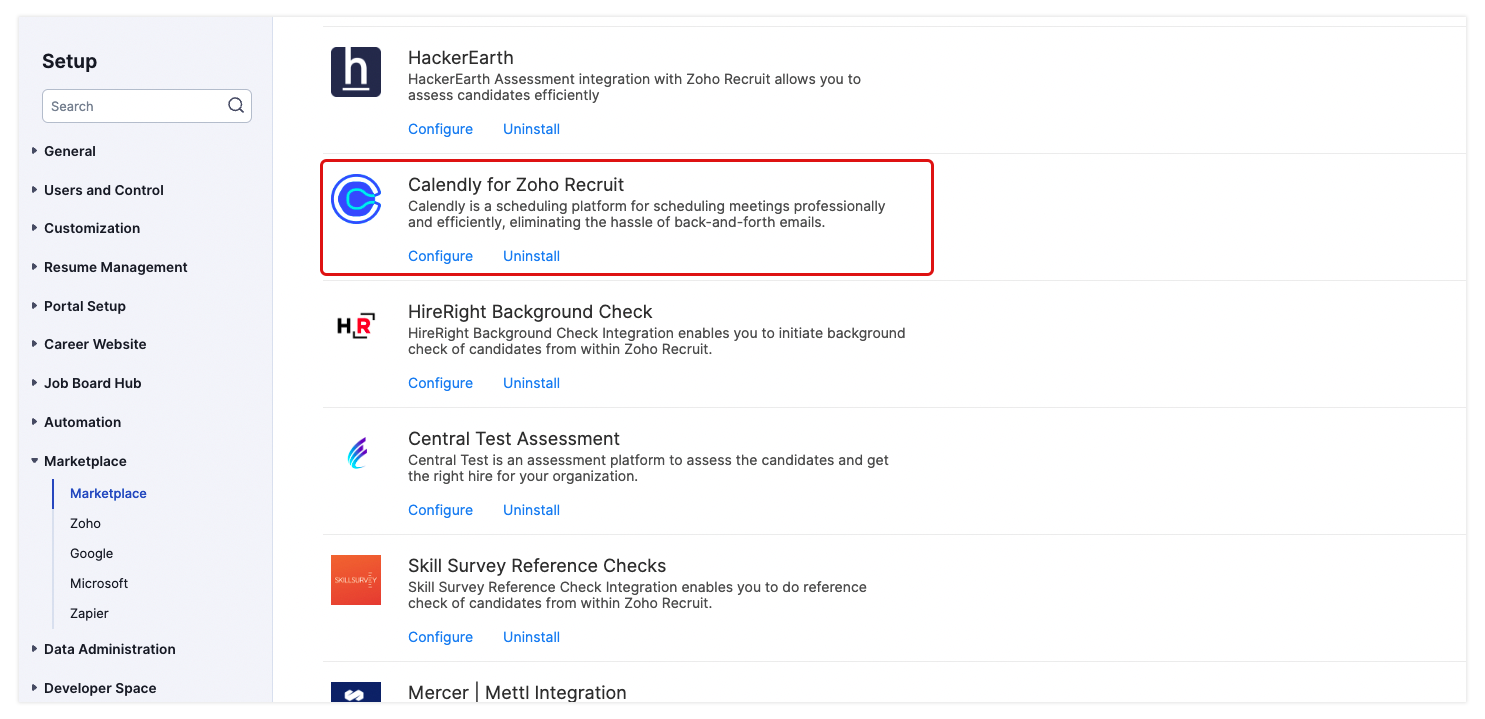
Task: Expand the General settings section
Action: pyautogui.click(x=70, y=151)
